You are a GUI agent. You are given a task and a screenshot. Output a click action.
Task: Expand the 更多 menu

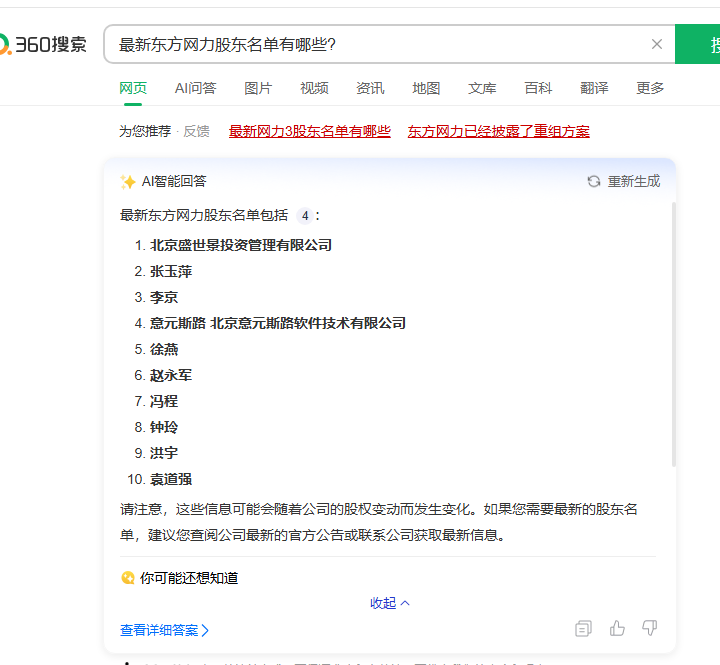pos(650,88)
